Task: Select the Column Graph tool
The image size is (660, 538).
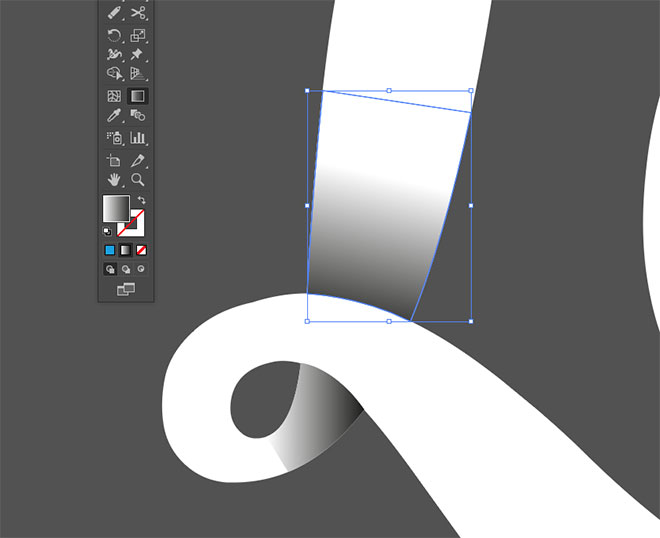Action: [x=138, y=138]
